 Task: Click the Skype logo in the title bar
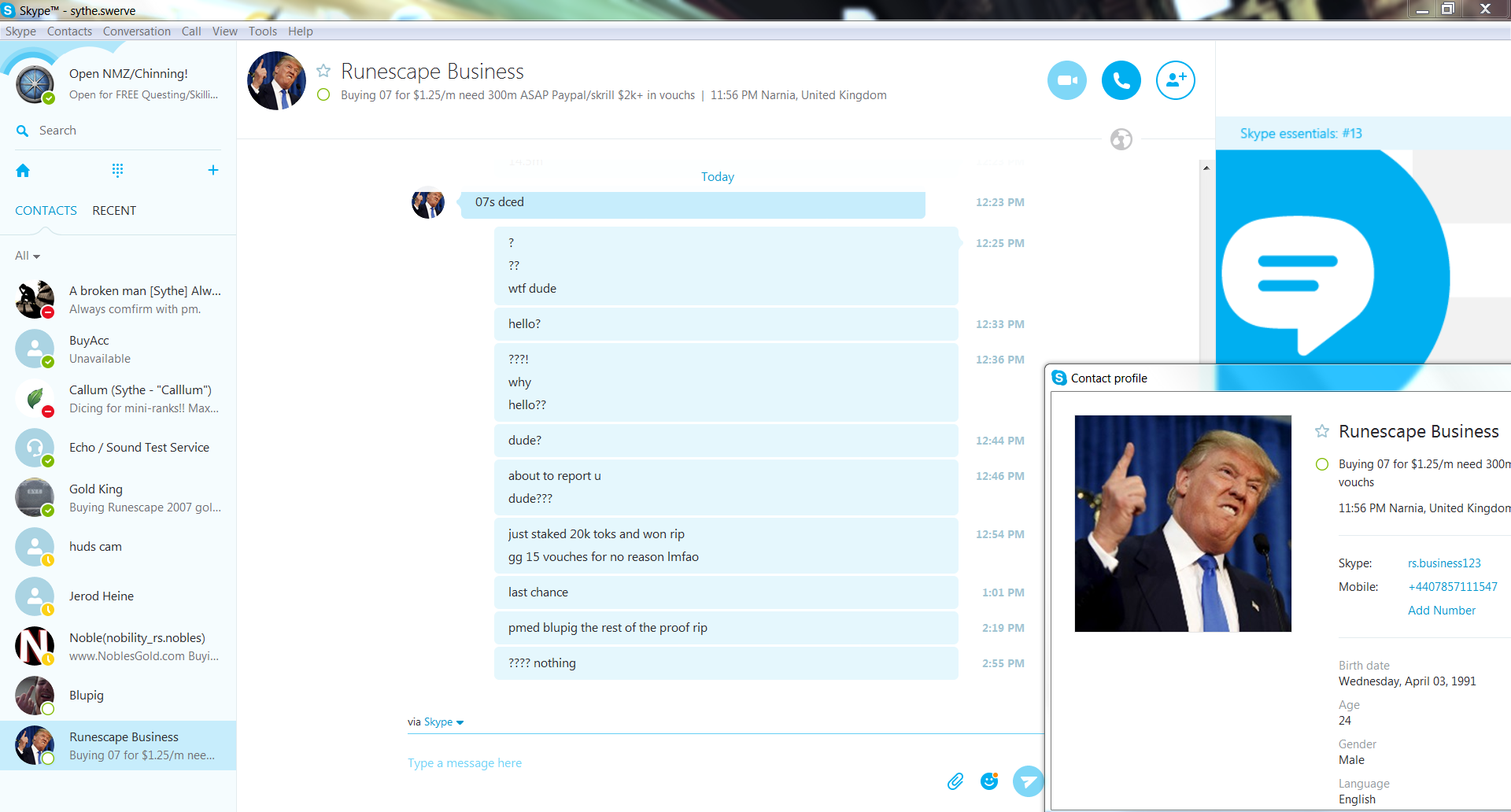coord(9,10)
